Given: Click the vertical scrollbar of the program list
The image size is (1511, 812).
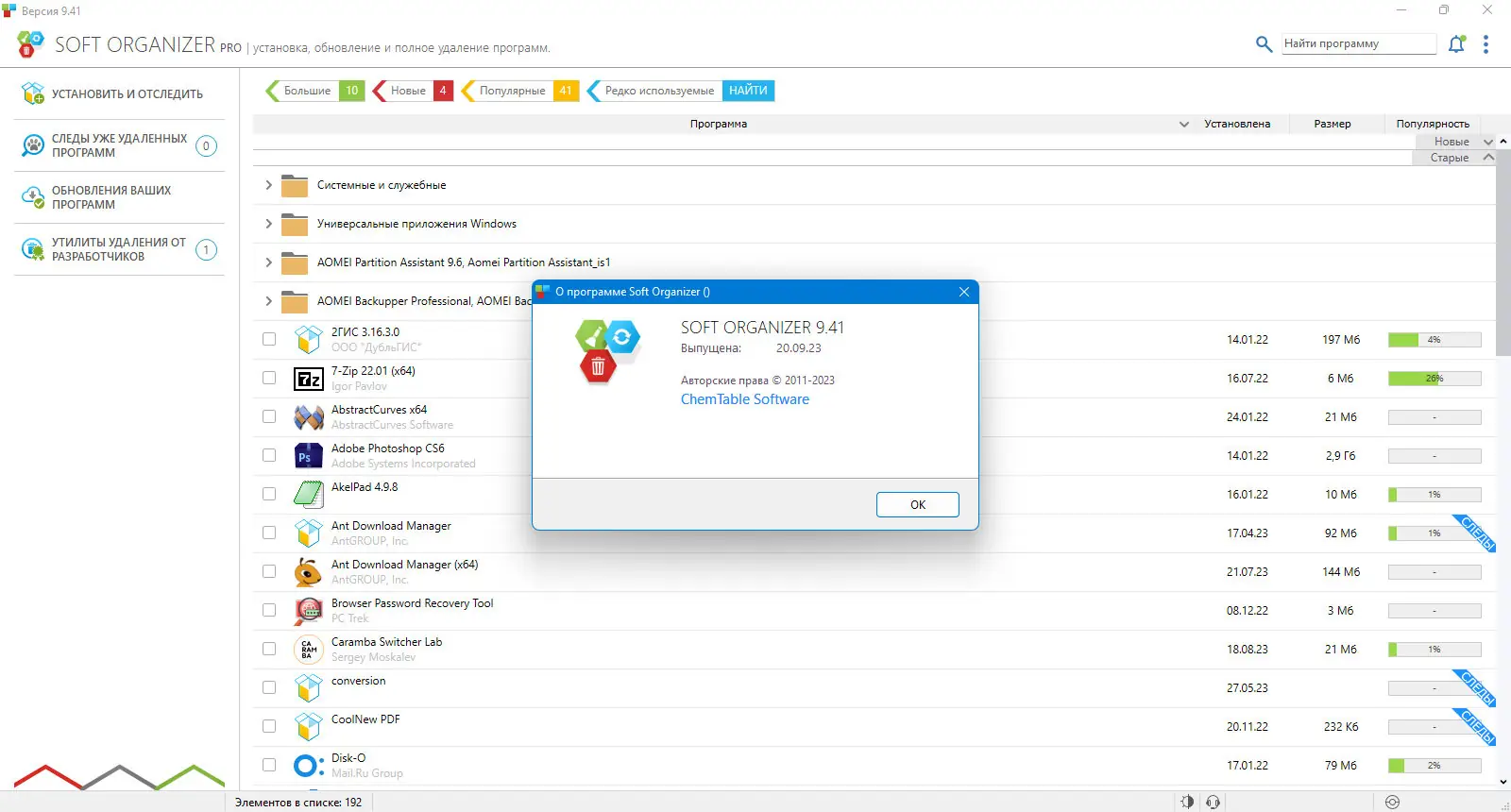Looking at the screenshot, I should (1503, 252).
